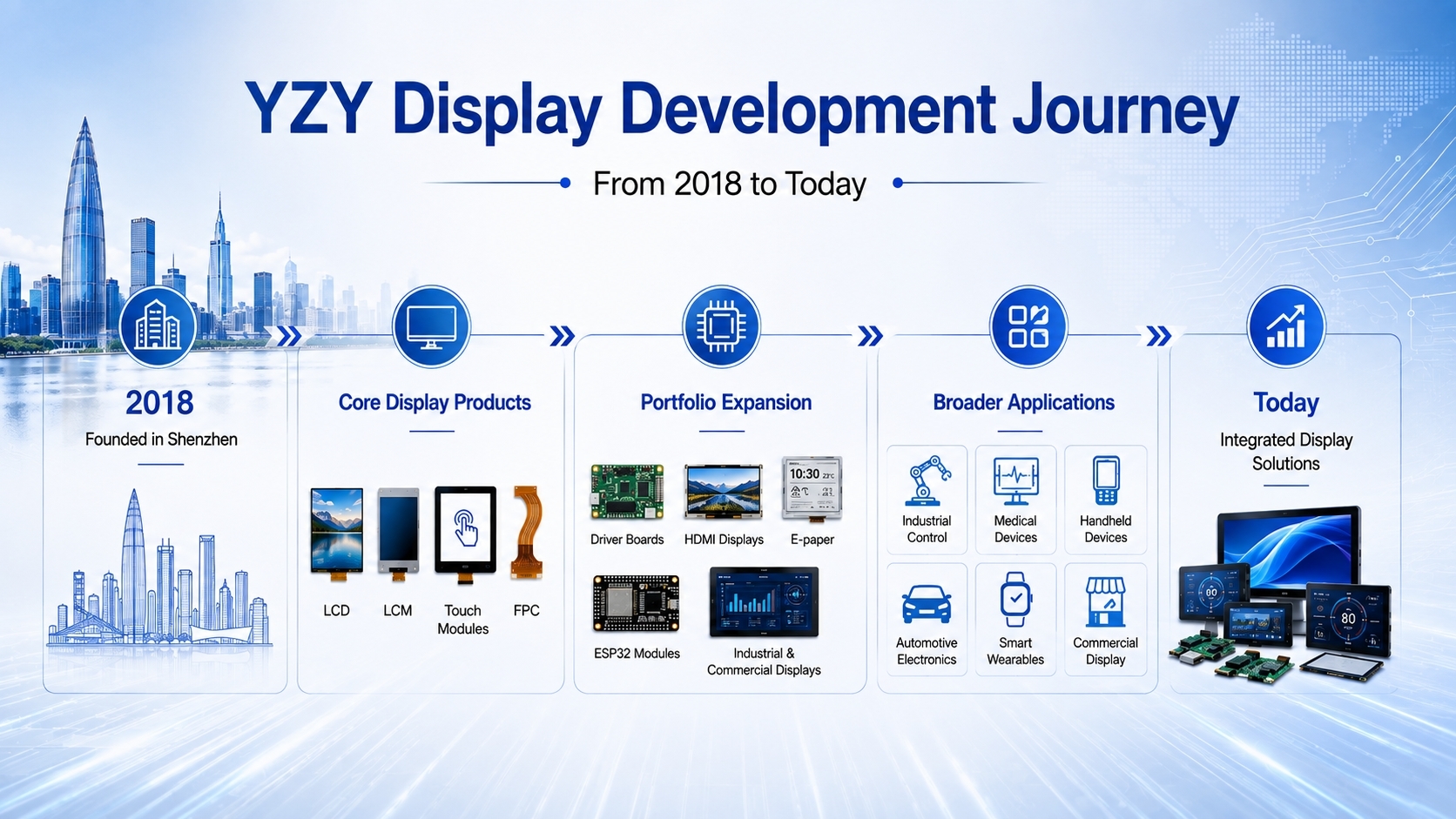
Task: Select the monitor icon above Core Display Products
Action: tap(431, 327)
